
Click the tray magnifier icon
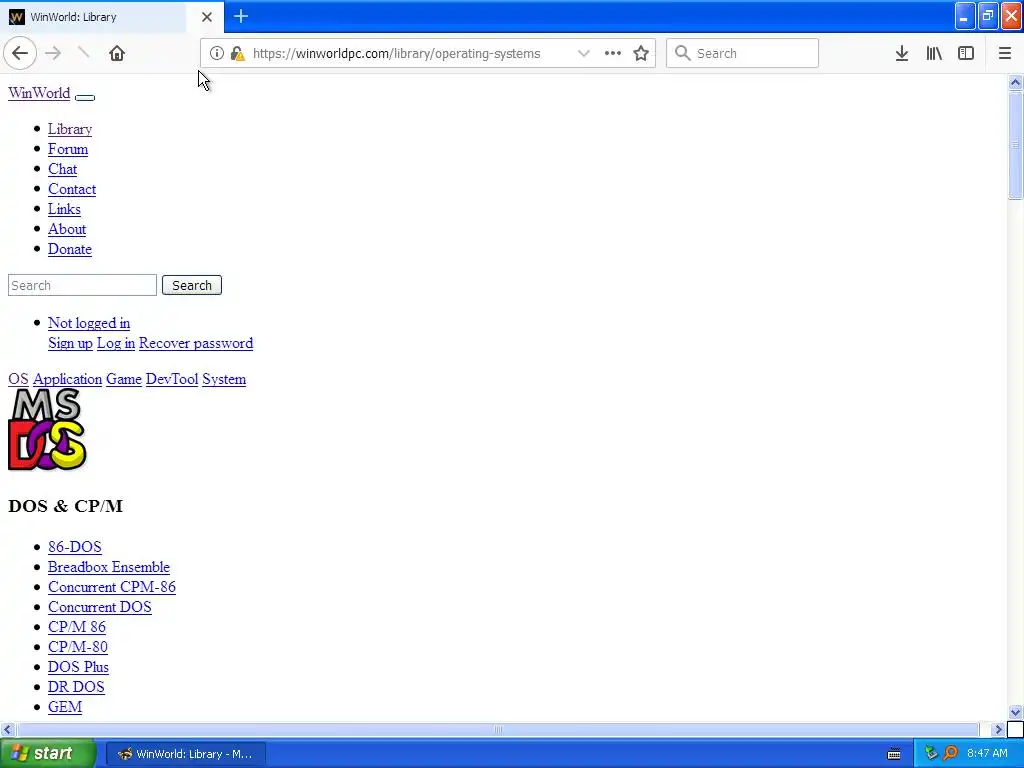950,754
